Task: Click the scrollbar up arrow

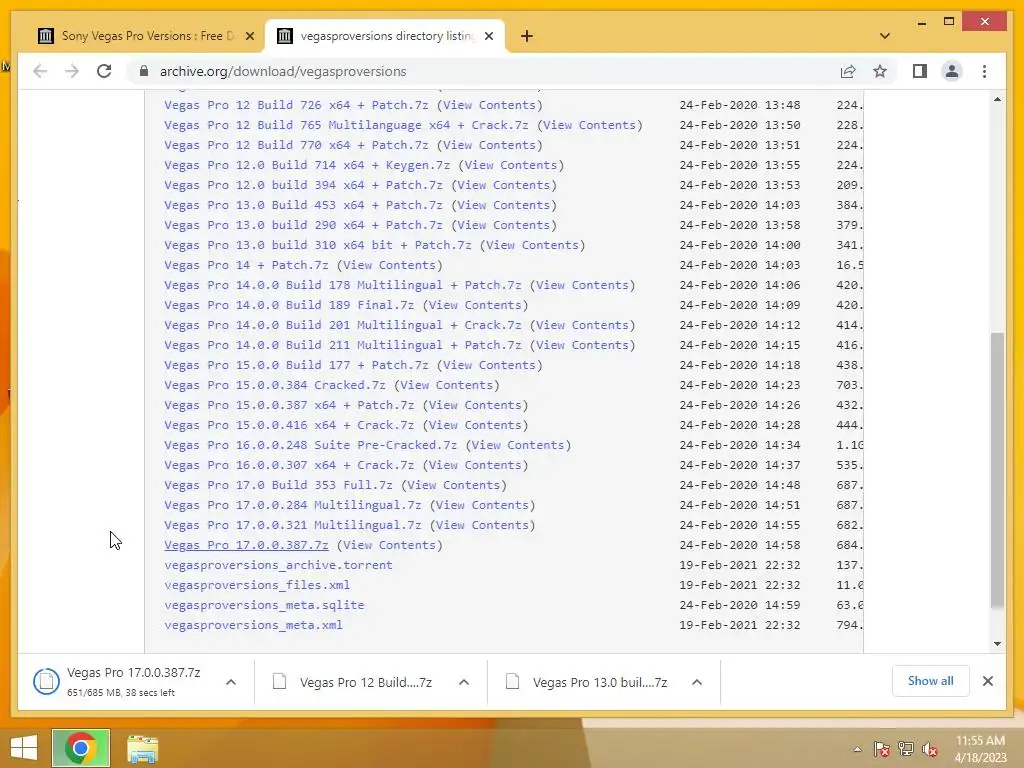Action: [997, 99]
